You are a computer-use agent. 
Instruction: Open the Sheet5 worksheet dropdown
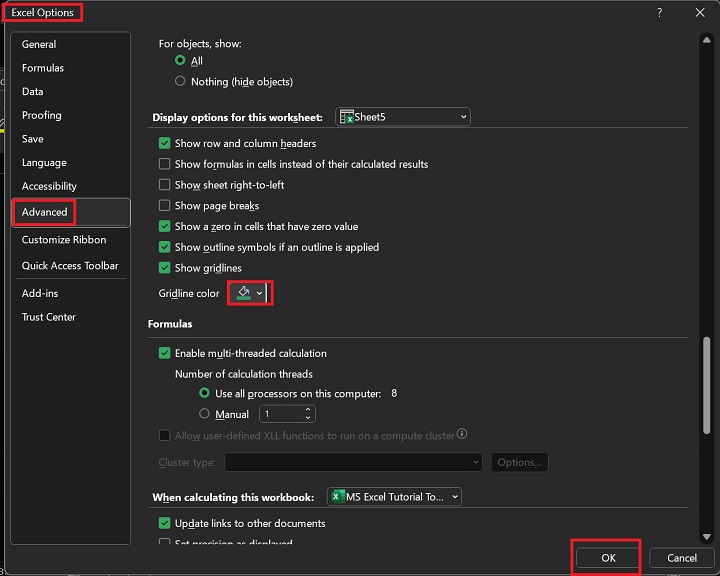coord(463,117)
